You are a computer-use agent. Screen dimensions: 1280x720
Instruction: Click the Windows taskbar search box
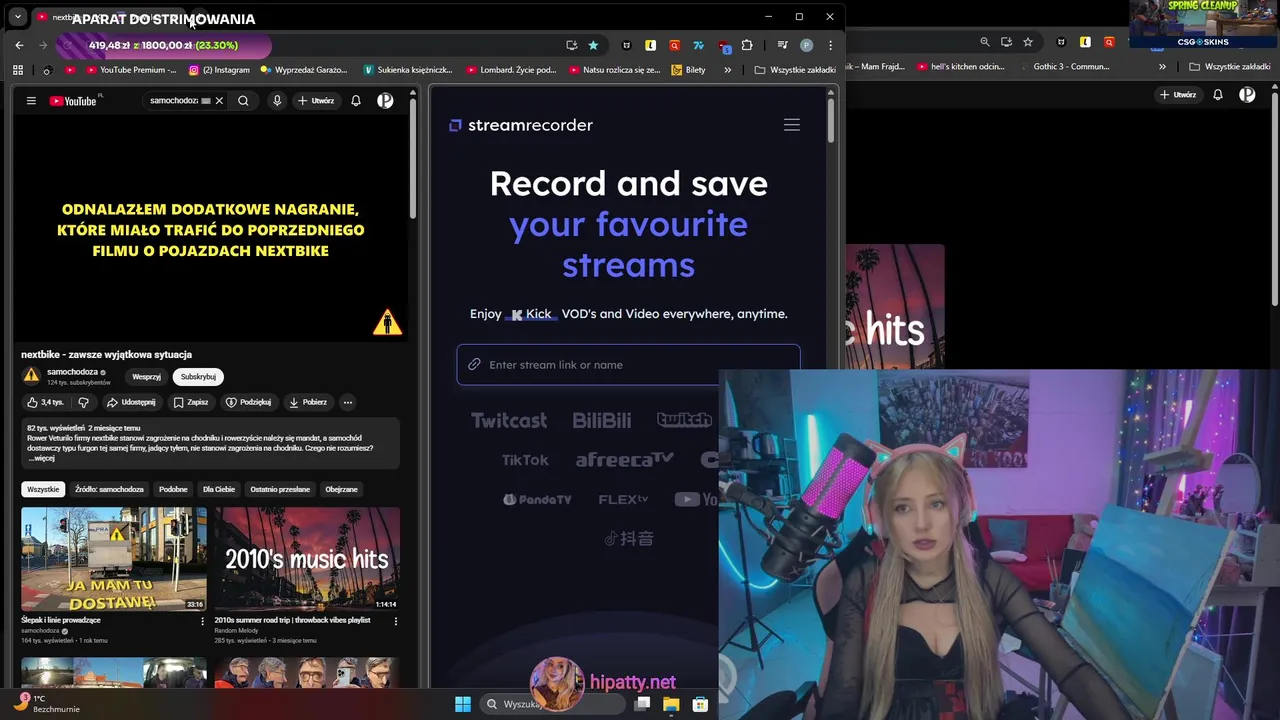(552, 704)
